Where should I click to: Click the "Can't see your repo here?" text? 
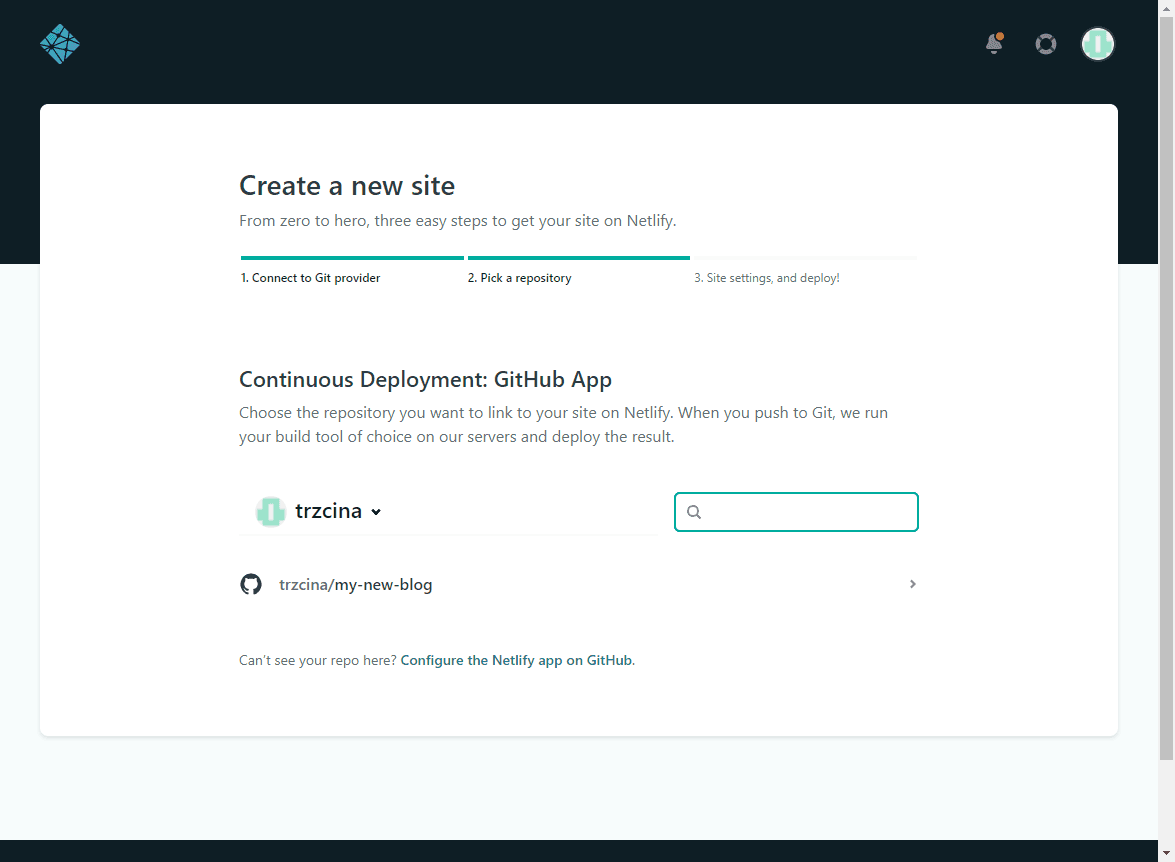318,660
